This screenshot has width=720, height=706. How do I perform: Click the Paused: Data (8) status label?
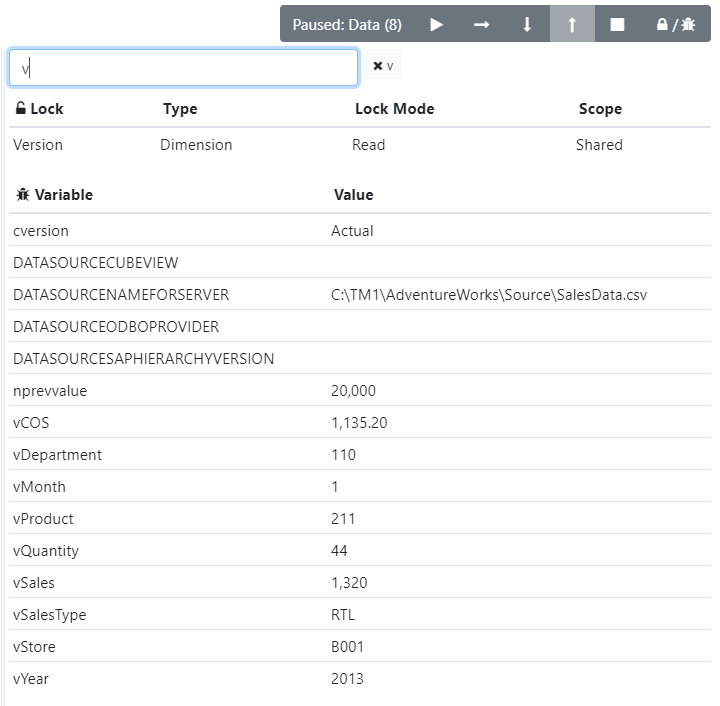pos(347,24)
